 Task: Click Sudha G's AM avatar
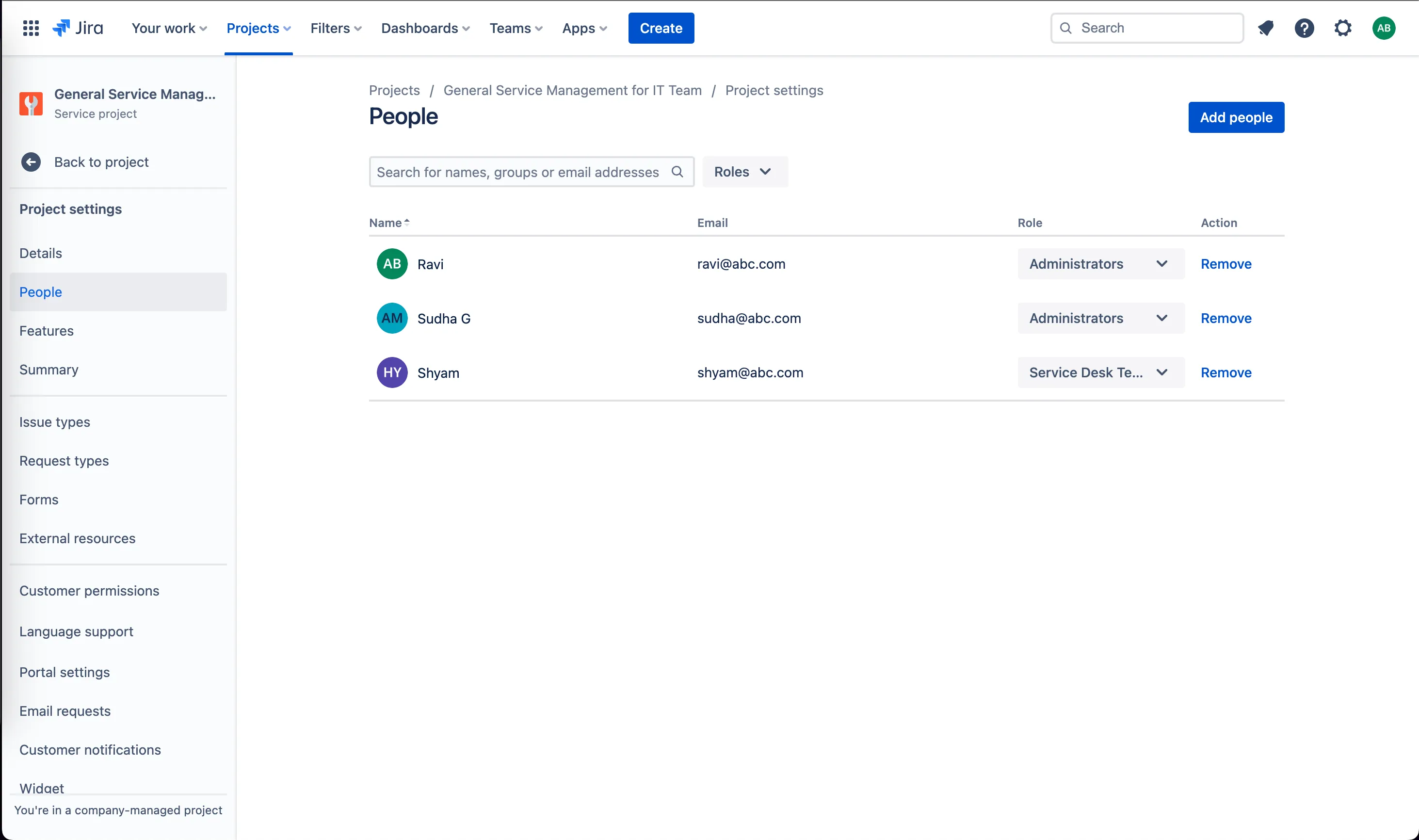click(x=392, y=318)
